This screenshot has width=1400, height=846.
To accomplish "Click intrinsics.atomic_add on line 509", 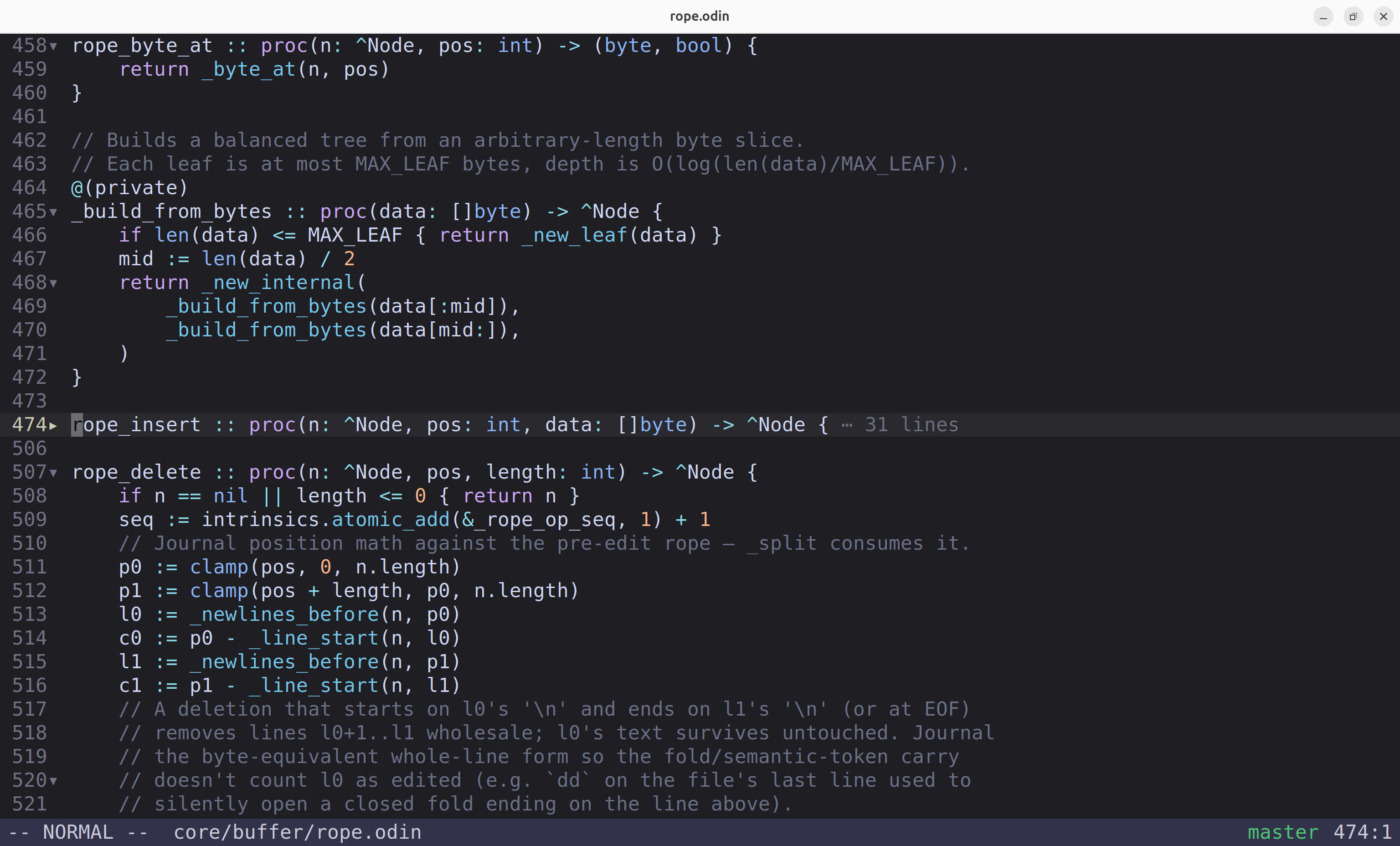I will click(325, 519).
